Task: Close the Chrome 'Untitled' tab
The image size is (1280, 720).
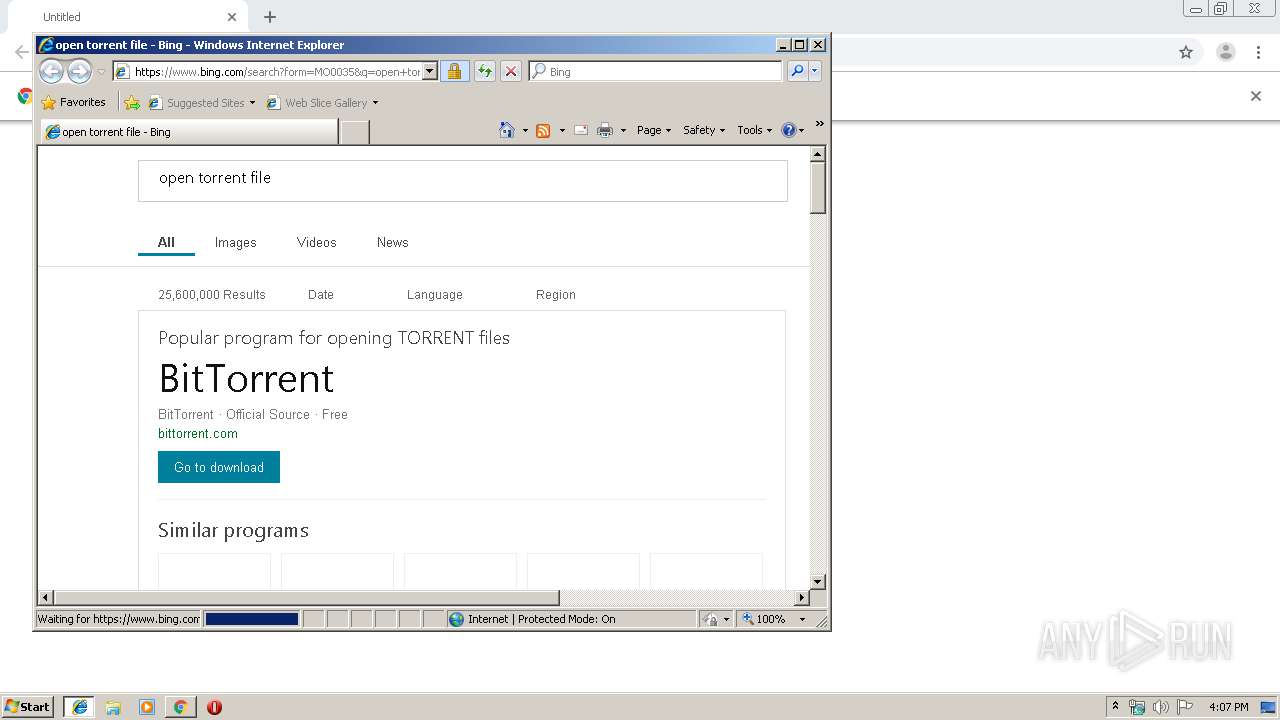Action: click(x=232, y=17)
